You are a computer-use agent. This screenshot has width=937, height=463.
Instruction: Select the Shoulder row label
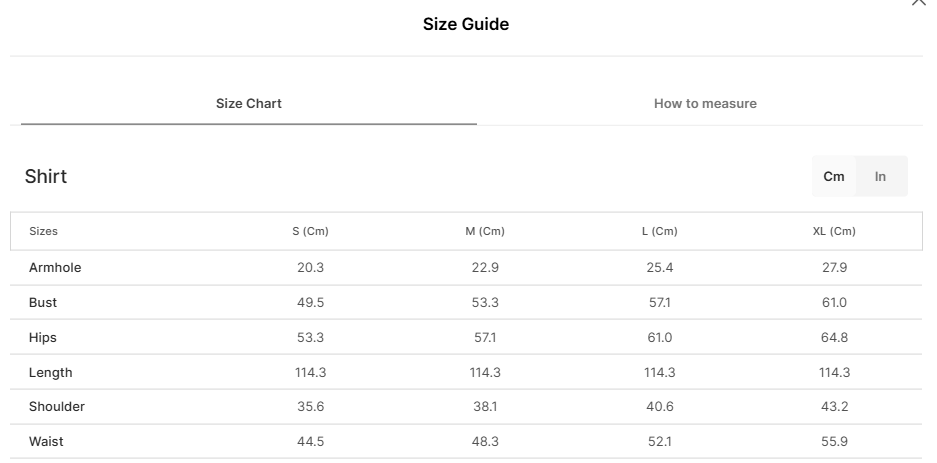pos(57,407)
